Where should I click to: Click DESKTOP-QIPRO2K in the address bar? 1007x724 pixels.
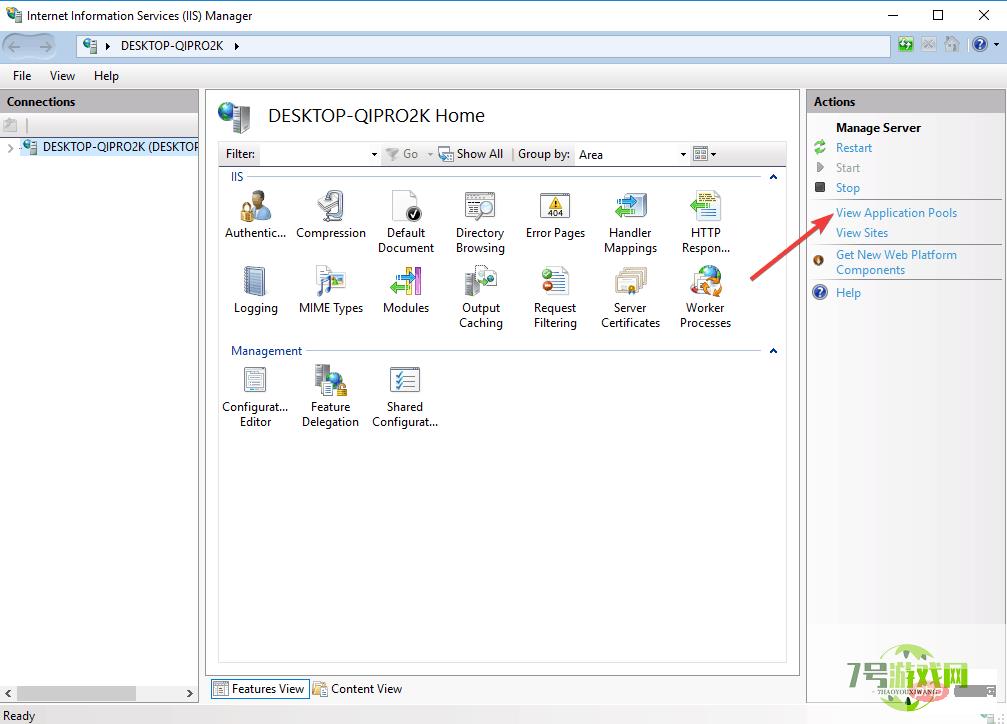(172, 46)
